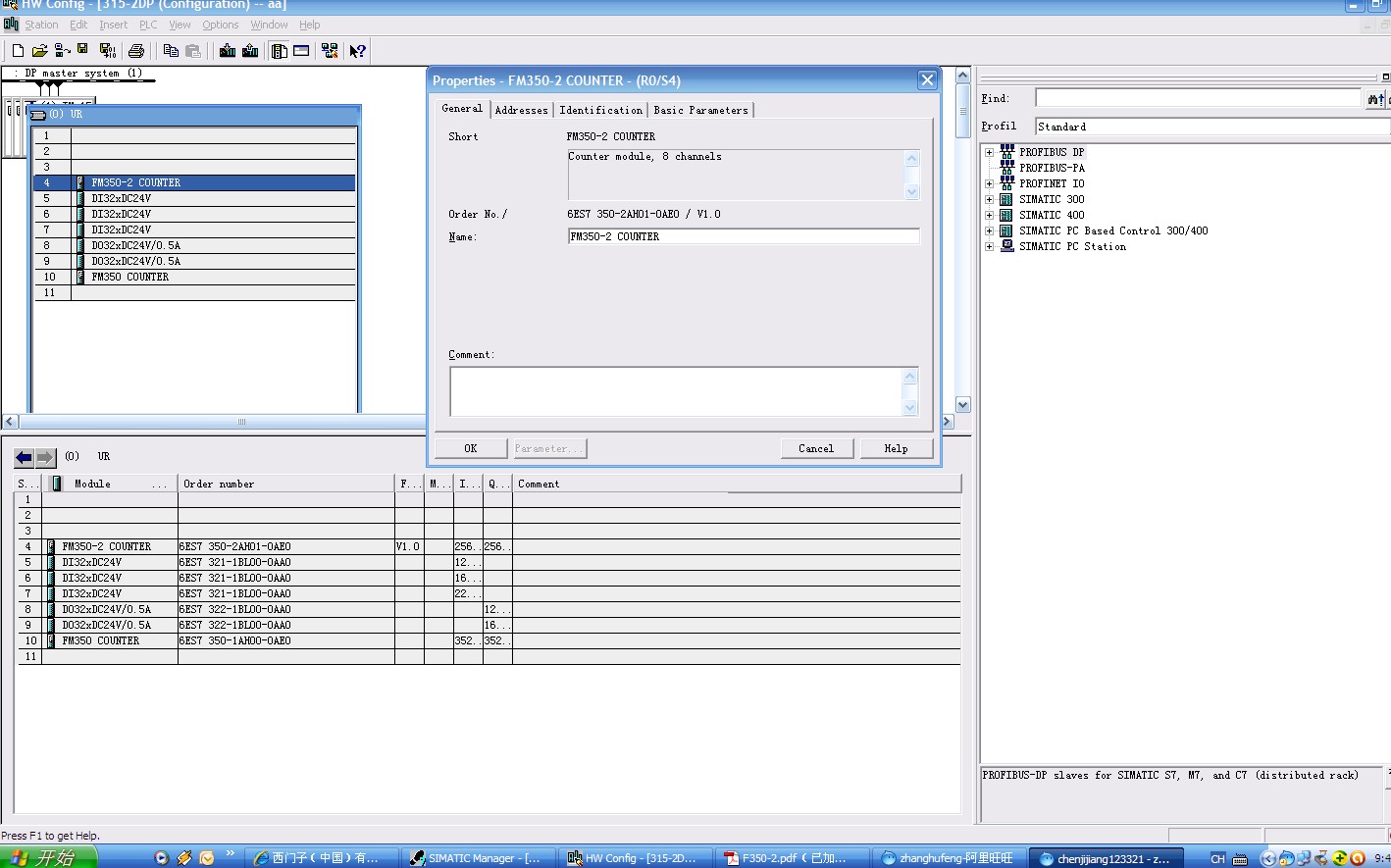Click the Module column header
The width and height of the screenshot is (1391, 868).
[x=112, y=484]
